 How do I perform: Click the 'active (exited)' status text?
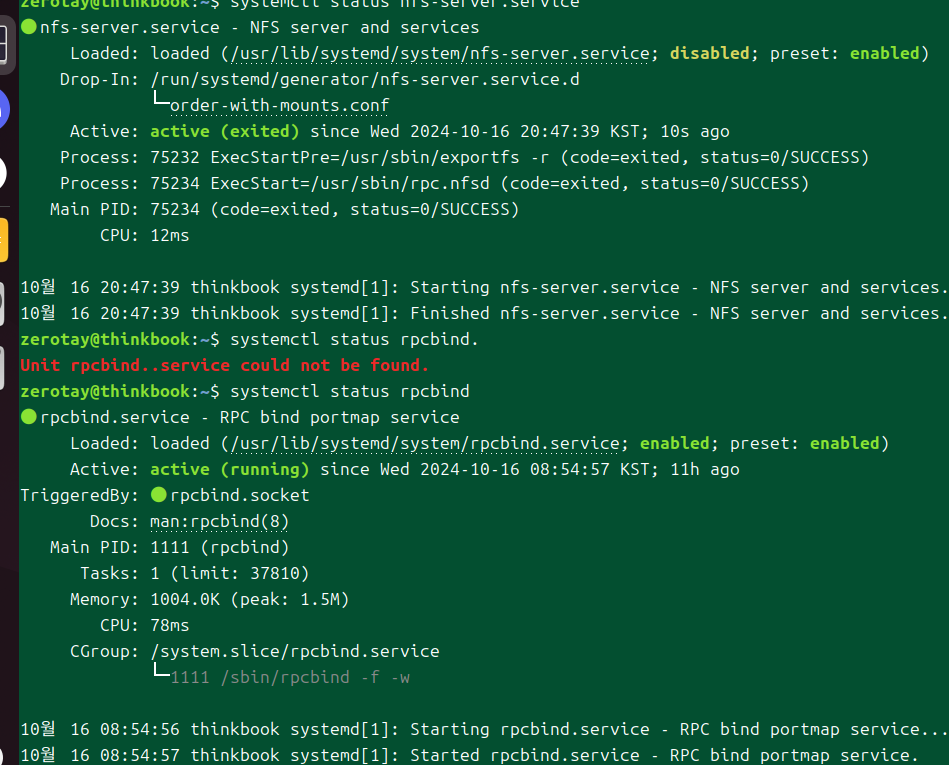224,131
